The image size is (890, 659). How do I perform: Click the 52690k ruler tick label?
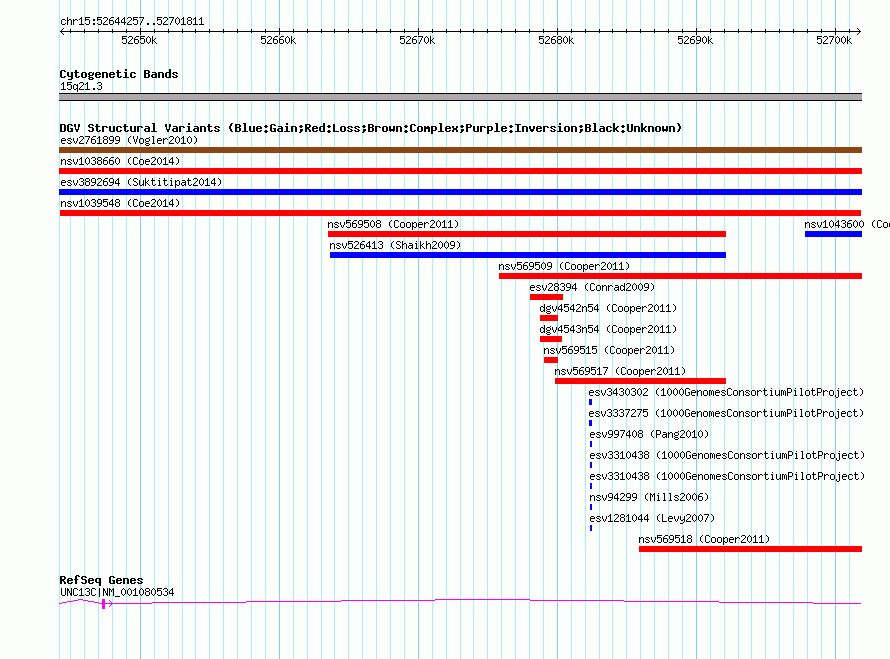[695, 40]
